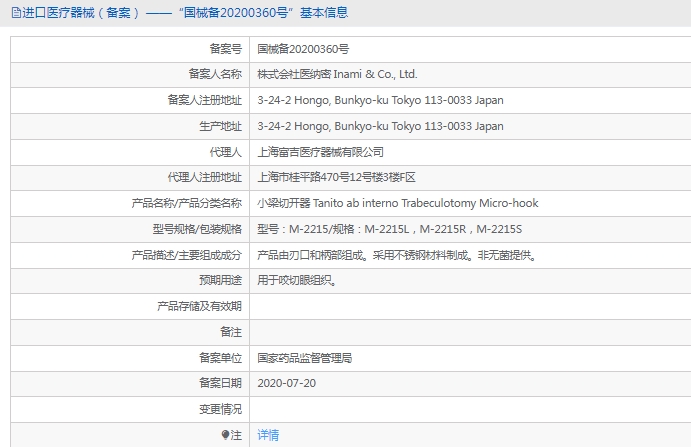Viewport: 691px width, 447px height.
Task: Click the 备案人名称 label
Action: 215,74
